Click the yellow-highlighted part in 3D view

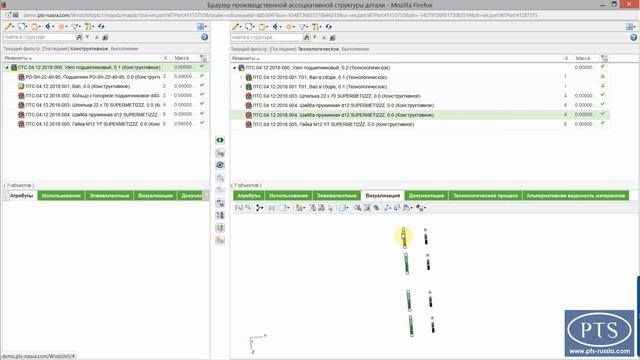coord(404,237)
